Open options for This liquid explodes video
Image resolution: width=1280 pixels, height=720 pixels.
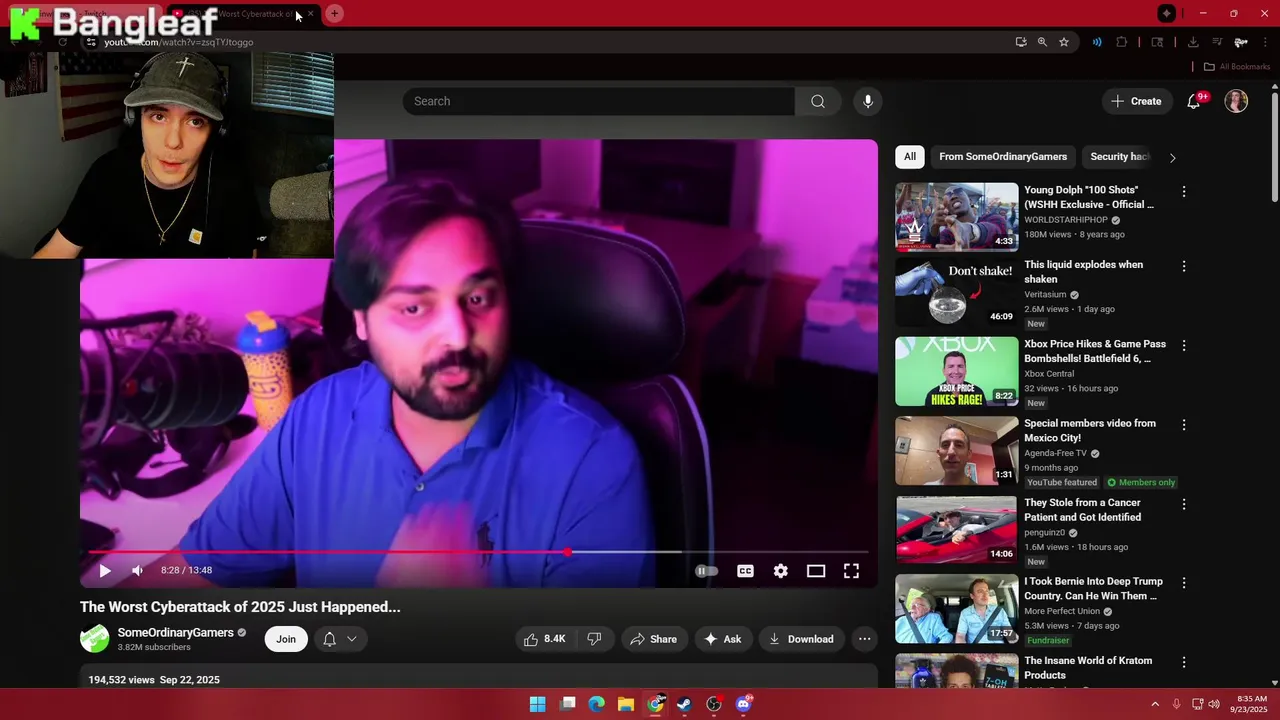tap(1184, 266)
